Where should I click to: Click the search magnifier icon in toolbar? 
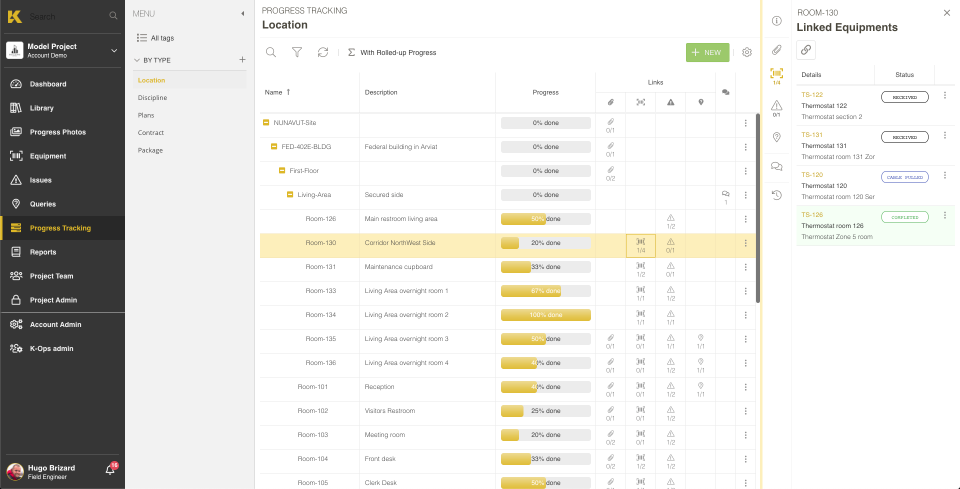tap(271, 52)
